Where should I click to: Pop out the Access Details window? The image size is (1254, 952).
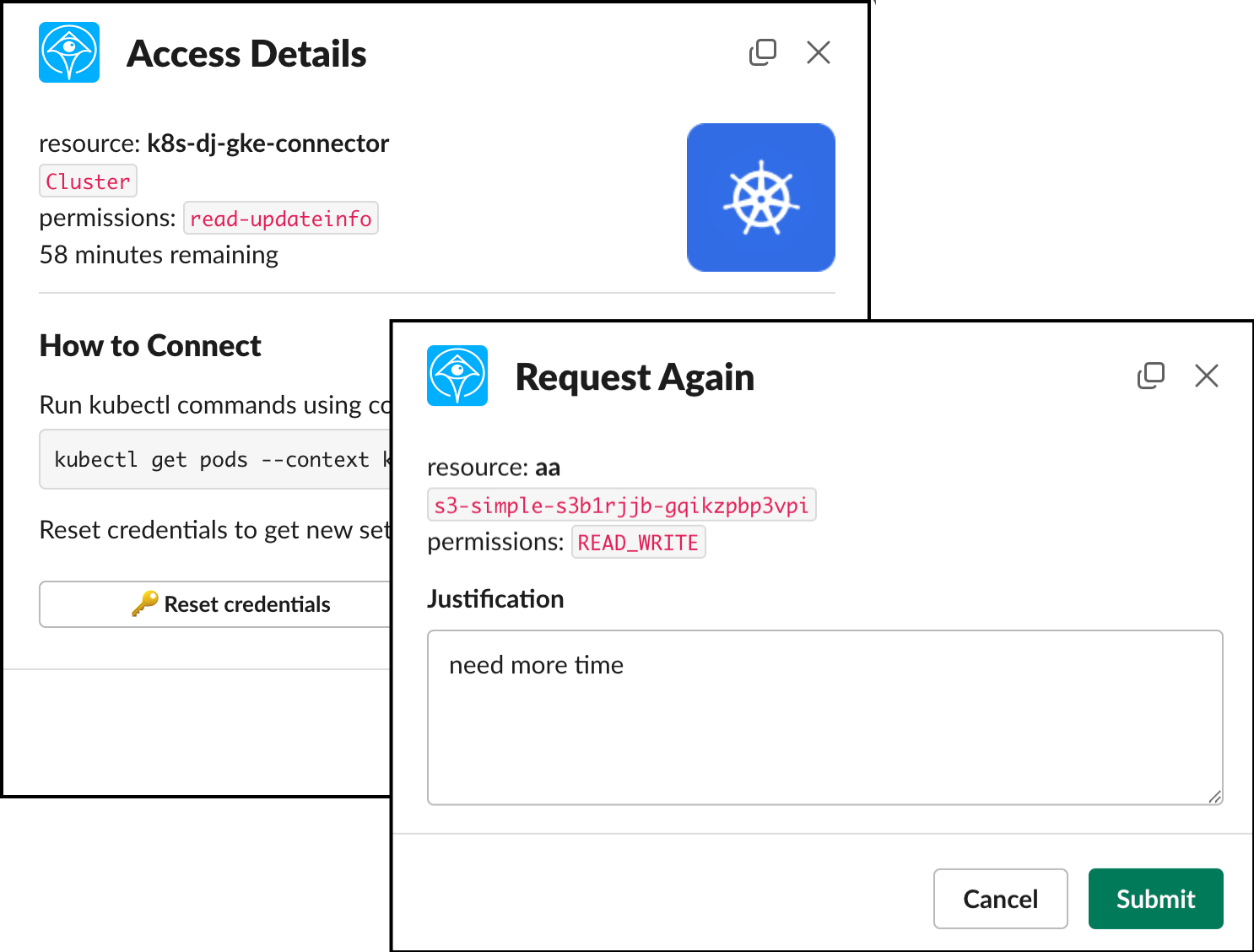(x=762, y=52)
